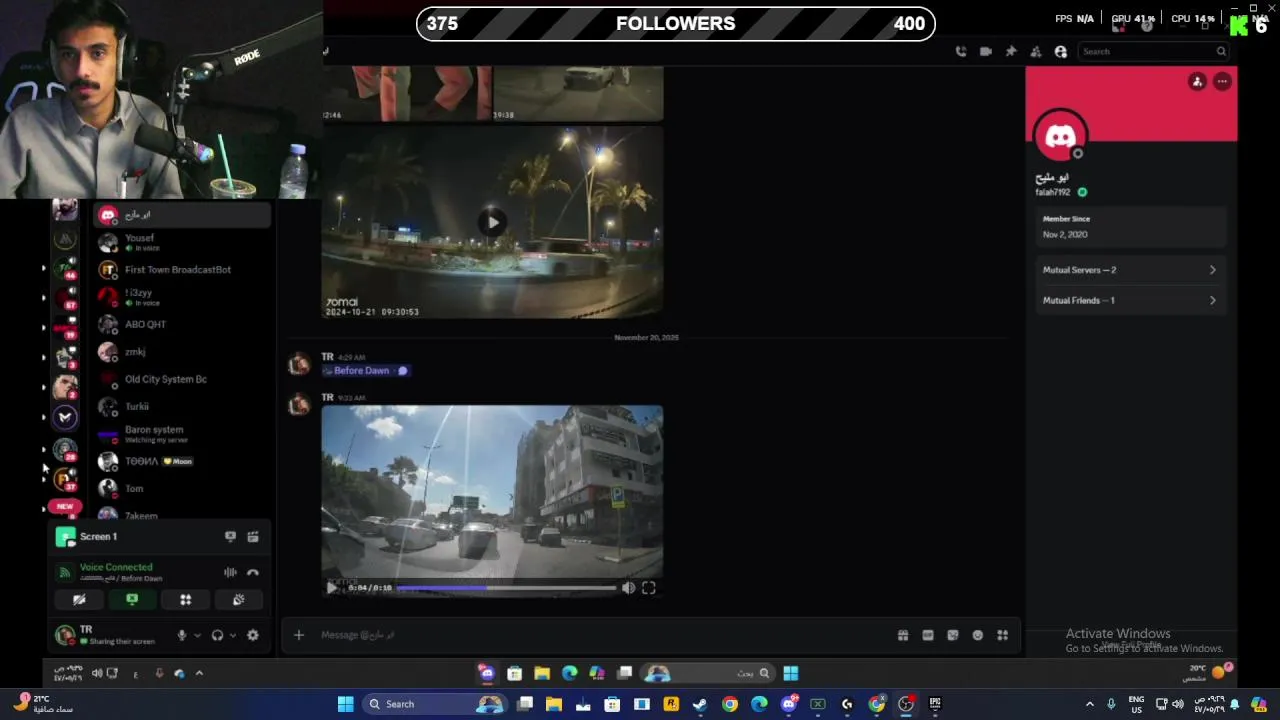Click the attachment plus button

point(298,635)
